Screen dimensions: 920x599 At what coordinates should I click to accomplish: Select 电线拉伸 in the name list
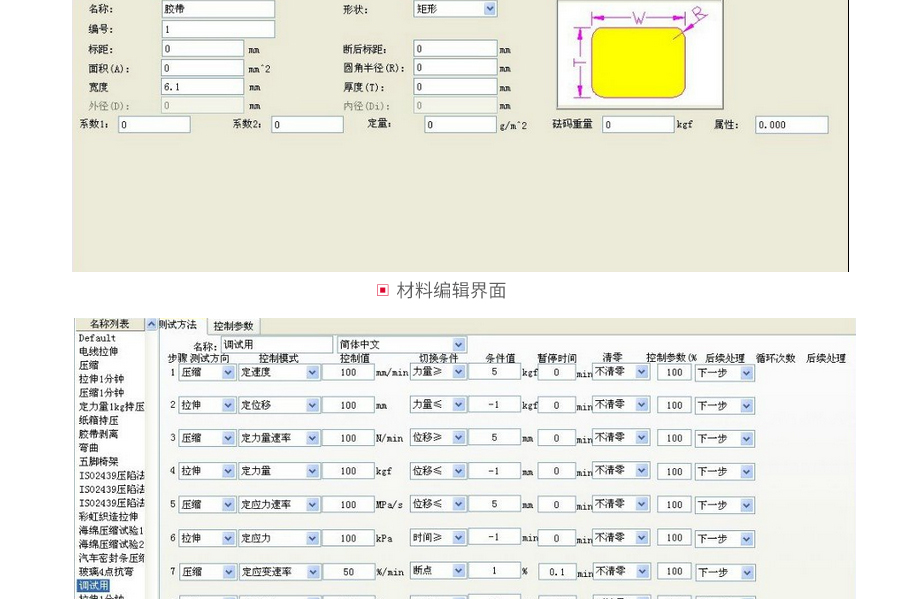point(98,352)
